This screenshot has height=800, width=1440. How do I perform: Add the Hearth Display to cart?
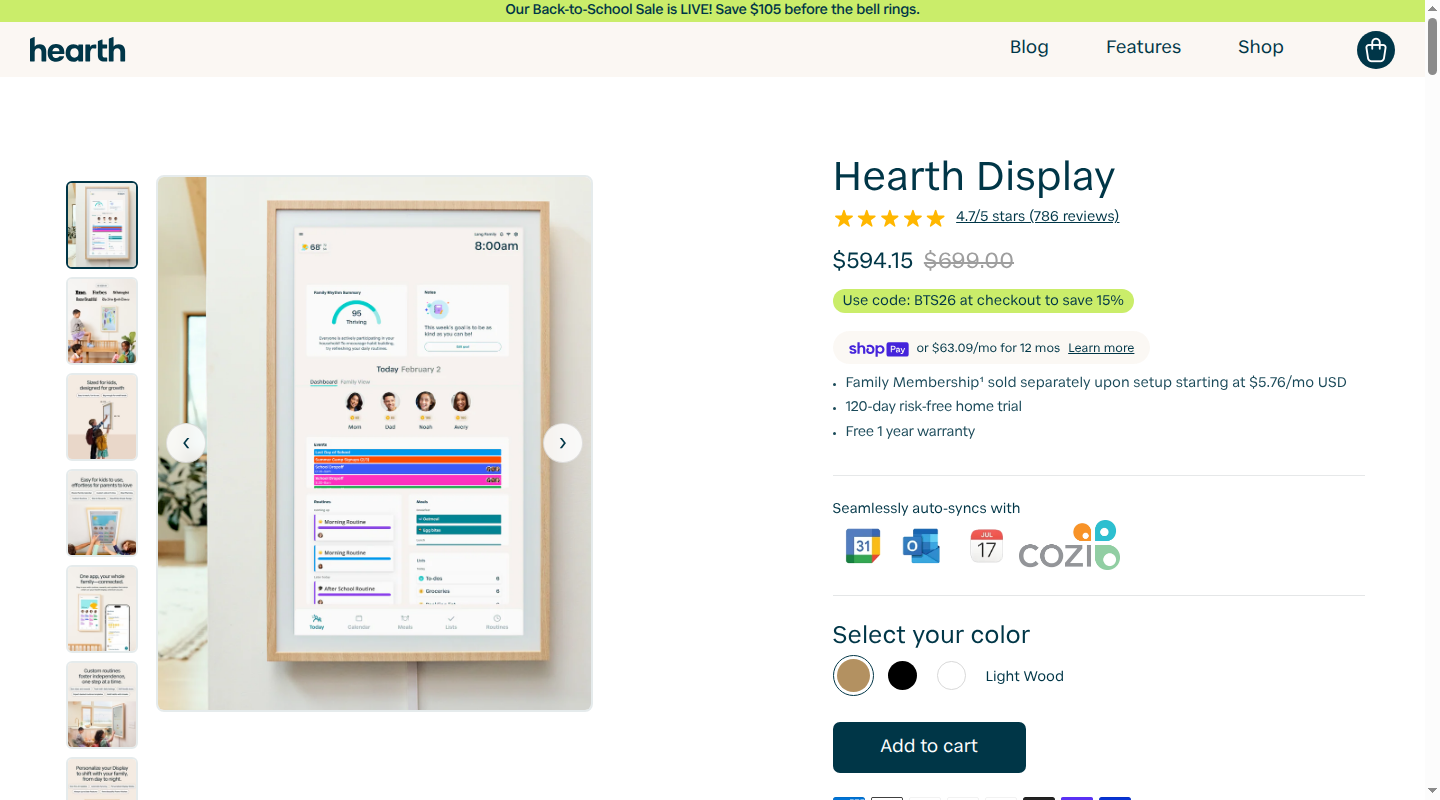coord(929,747)
